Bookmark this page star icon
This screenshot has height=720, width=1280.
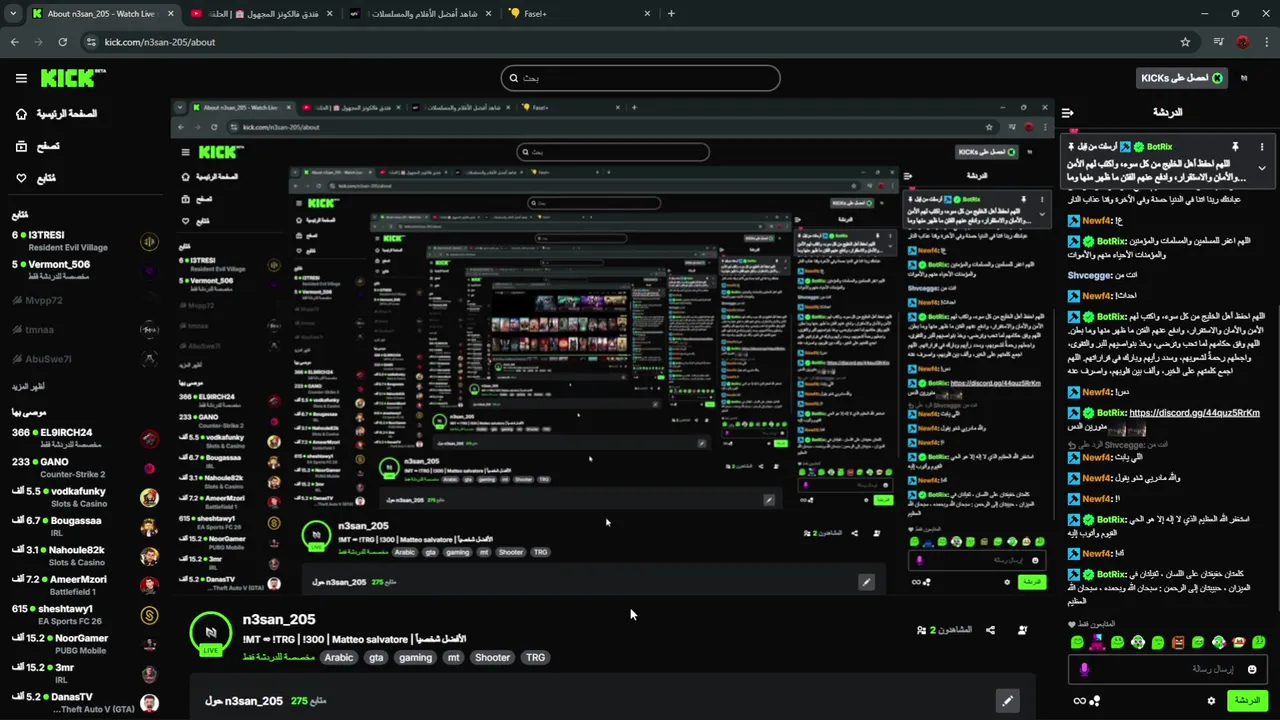(1185, 42)
